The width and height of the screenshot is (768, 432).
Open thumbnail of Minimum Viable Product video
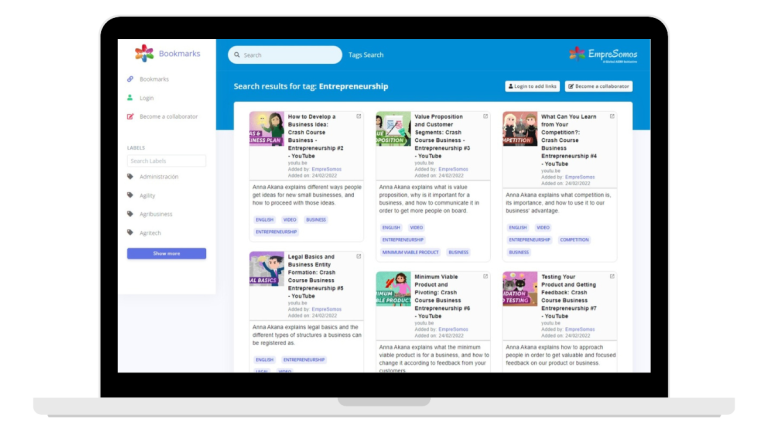click(393, 289)
